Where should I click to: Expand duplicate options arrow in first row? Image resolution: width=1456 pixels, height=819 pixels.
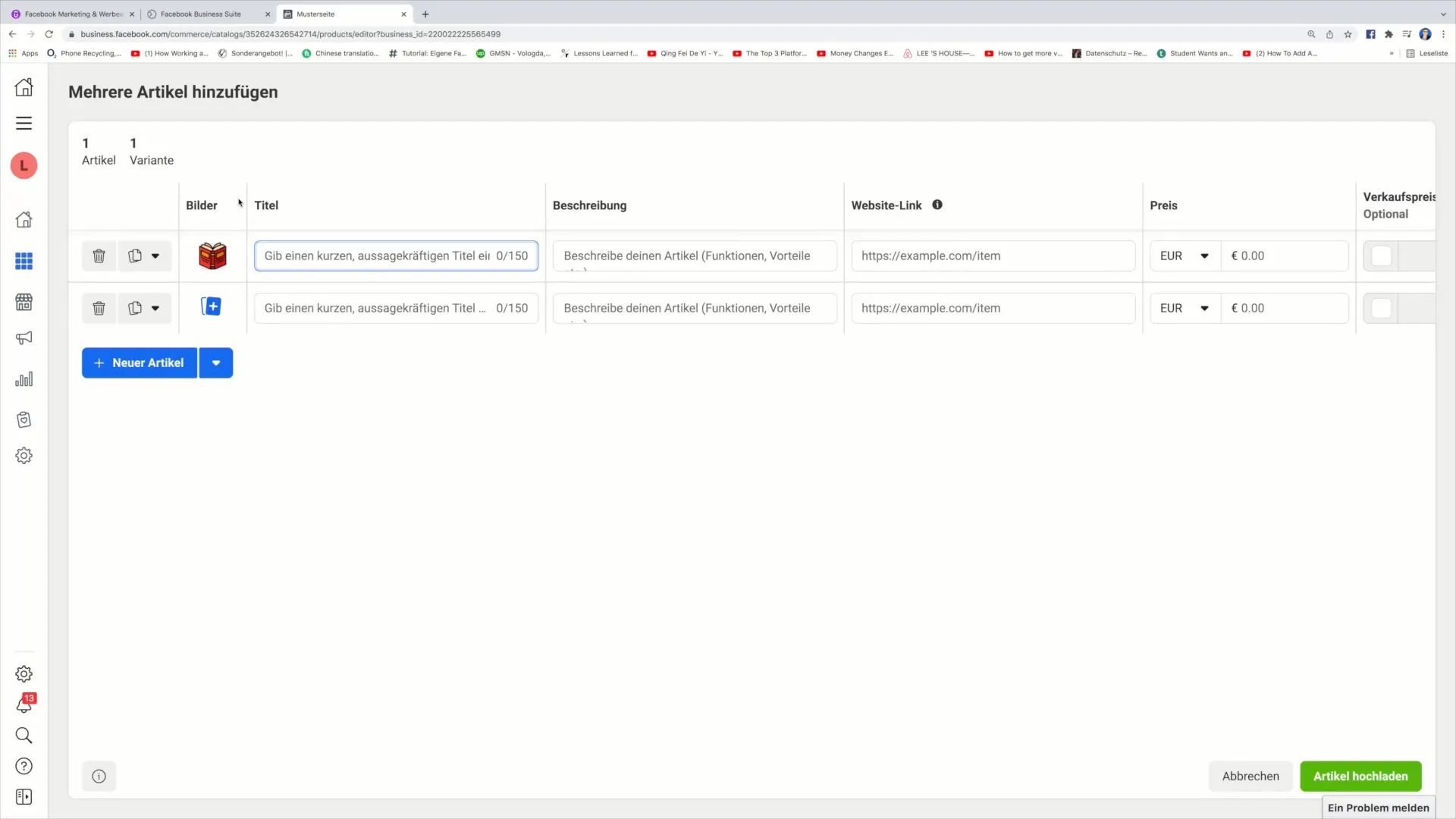155,256
